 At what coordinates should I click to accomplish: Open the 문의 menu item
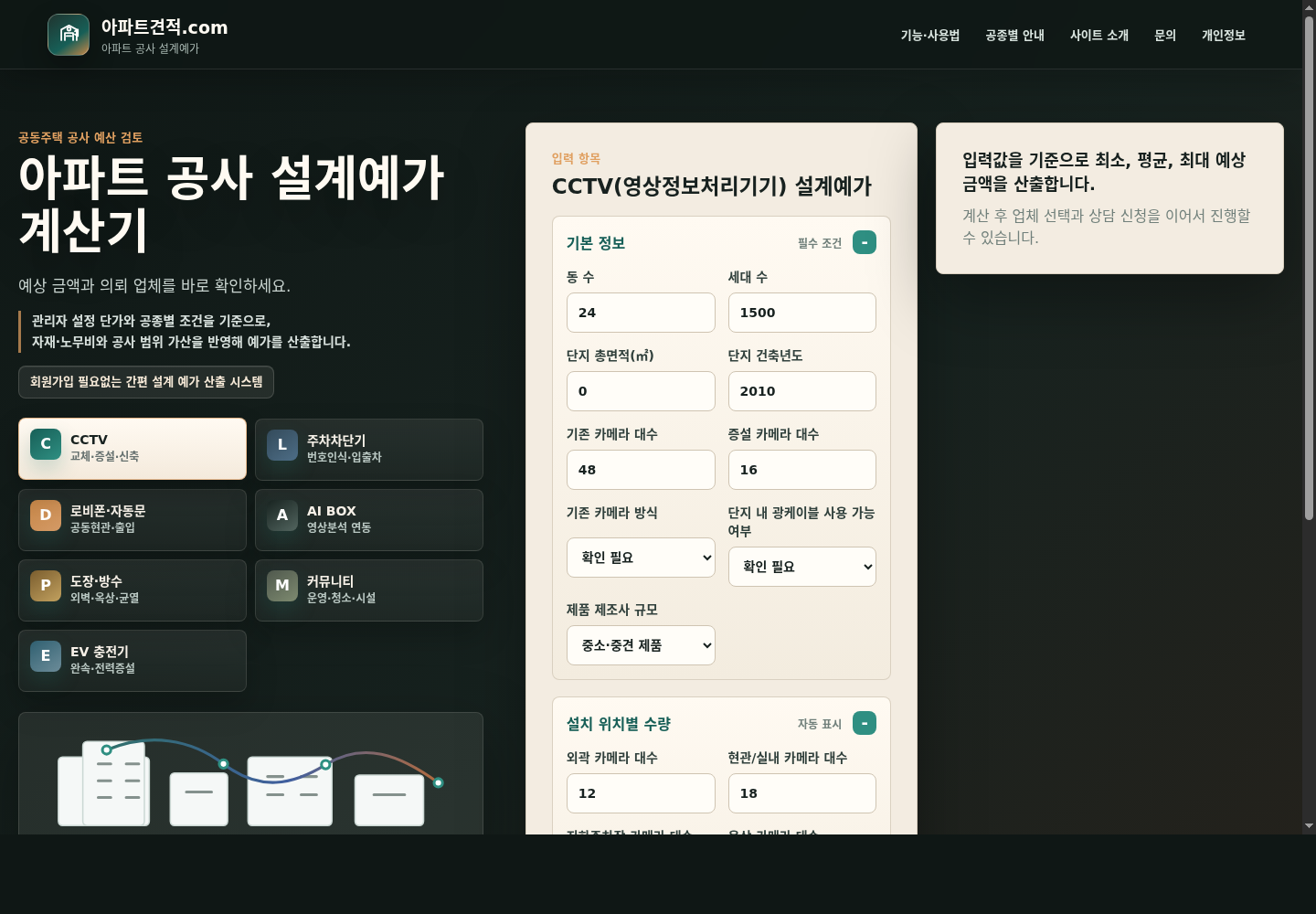point(1165,35)
